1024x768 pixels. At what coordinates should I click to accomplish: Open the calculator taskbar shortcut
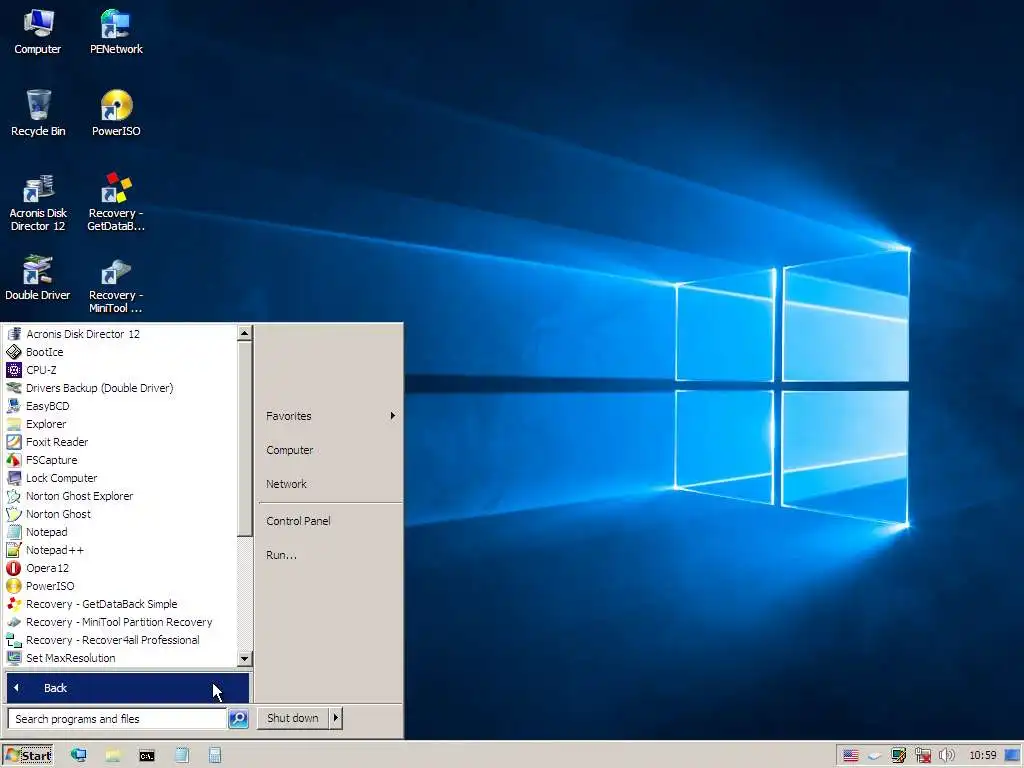pos(215,756)
